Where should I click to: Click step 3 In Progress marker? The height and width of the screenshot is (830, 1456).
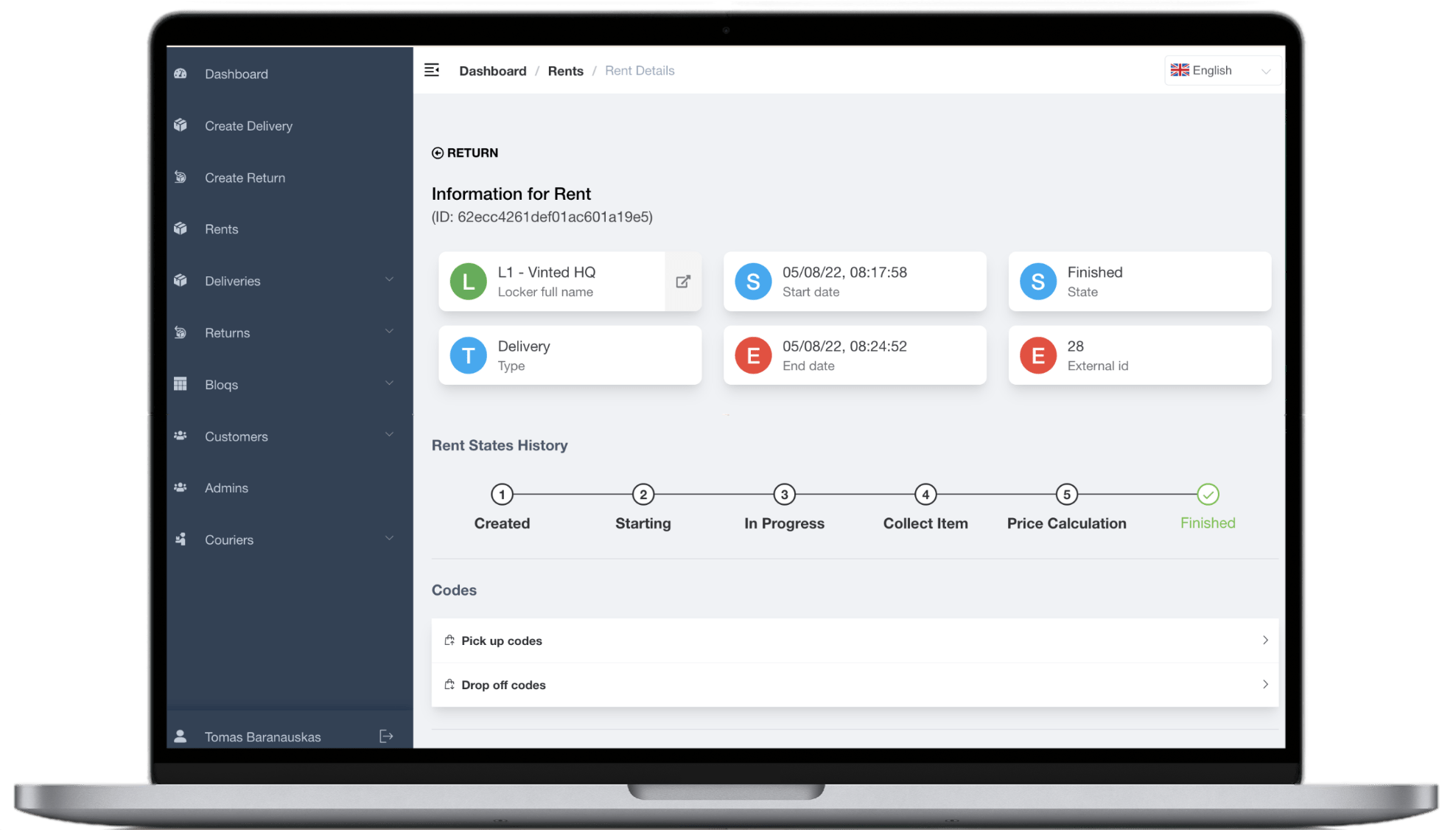click(x=784, y=495)
